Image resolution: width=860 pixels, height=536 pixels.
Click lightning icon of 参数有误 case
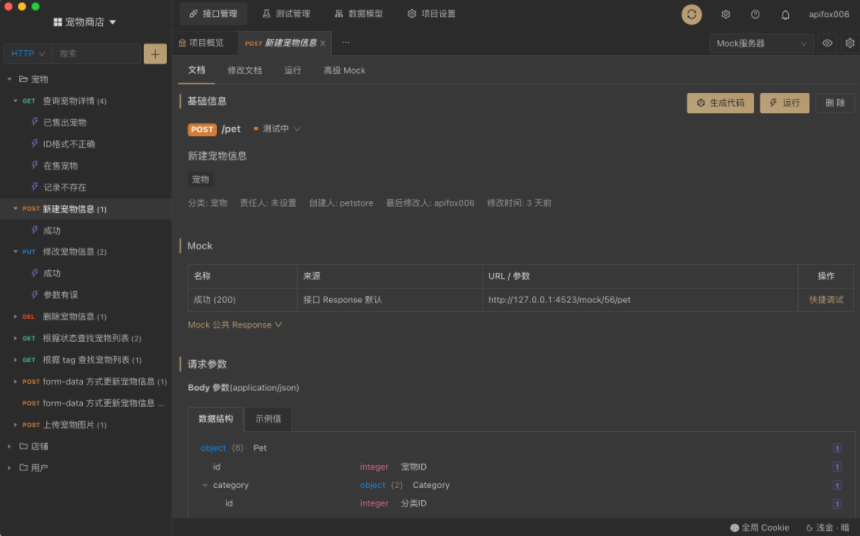35,295
